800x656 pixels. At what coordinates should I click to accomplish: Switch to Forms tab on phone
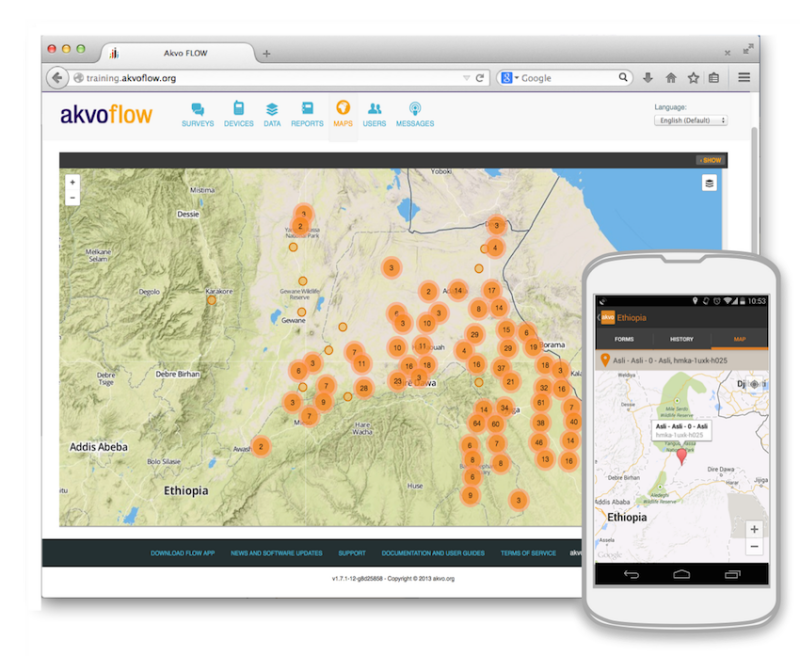(x=624, y=339)
